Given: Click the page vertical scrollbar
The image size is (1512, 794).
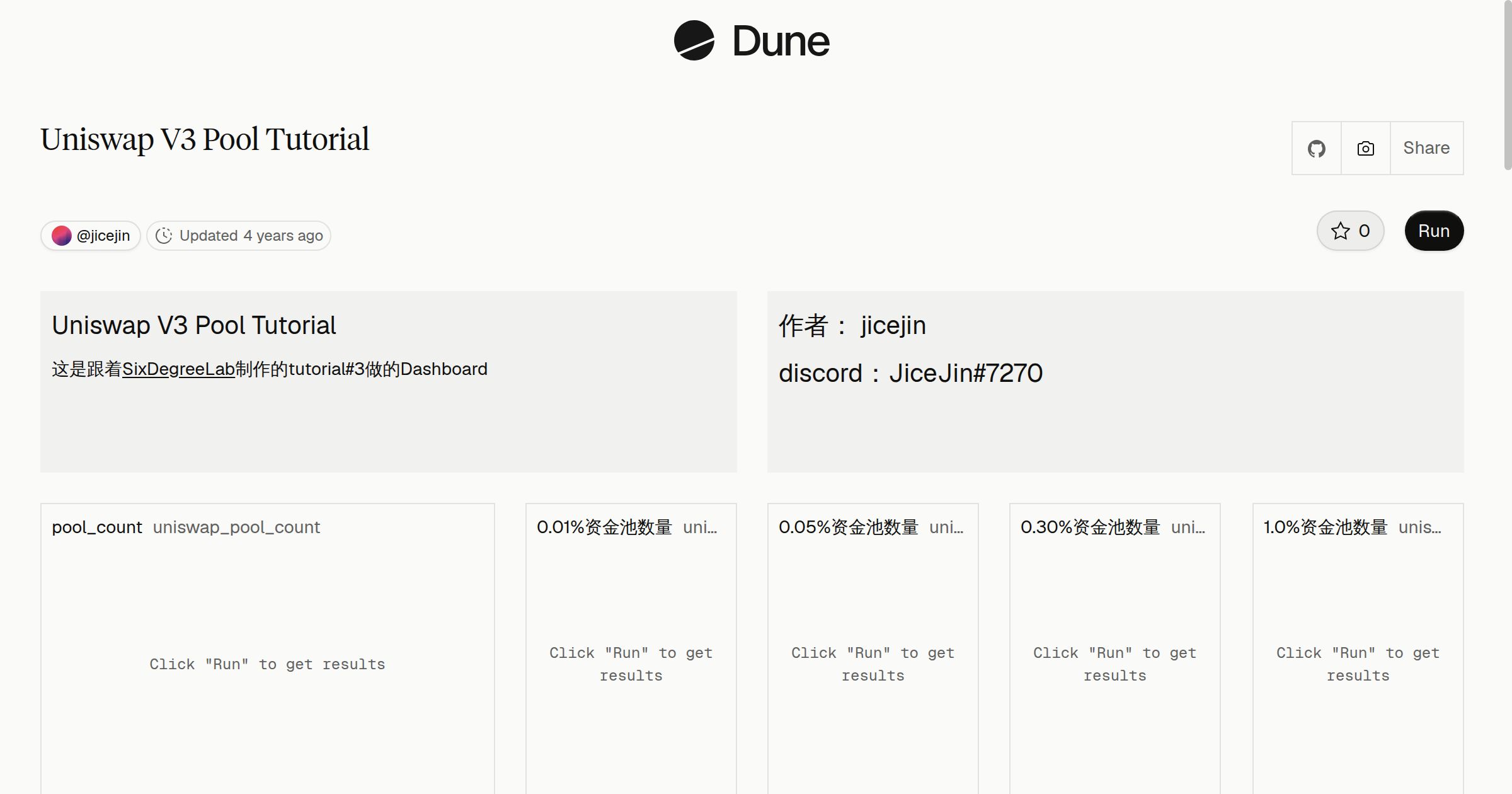Looking at the screenshot, I should pyautogui.click(x=1508, y=85).
